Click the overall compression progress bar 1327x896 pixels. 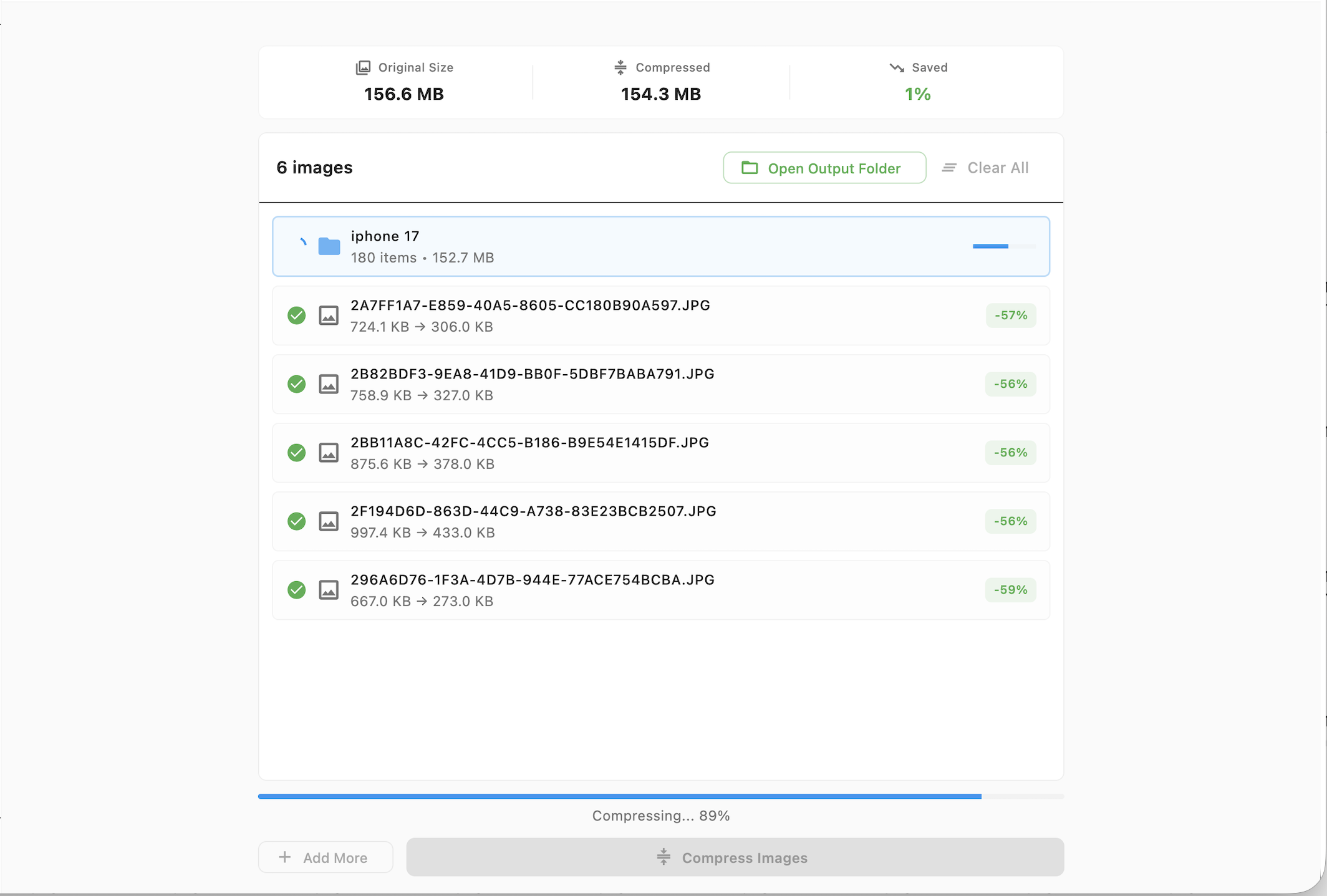coord(660,796)
